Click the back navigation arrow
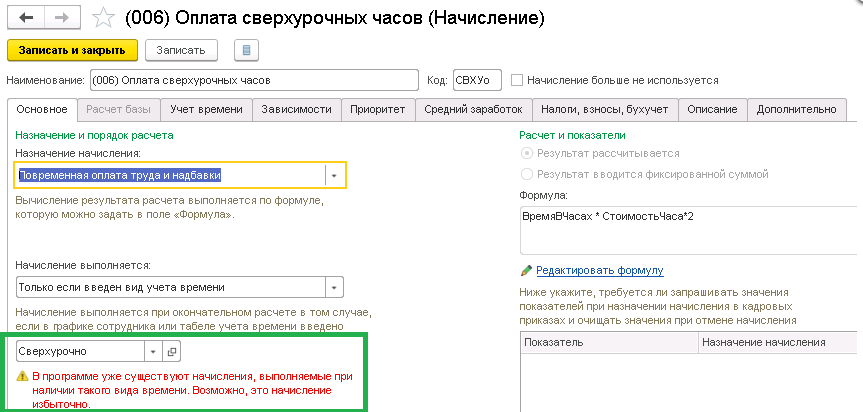This screenshot has width=863, height=412. (x=26, y=18)
